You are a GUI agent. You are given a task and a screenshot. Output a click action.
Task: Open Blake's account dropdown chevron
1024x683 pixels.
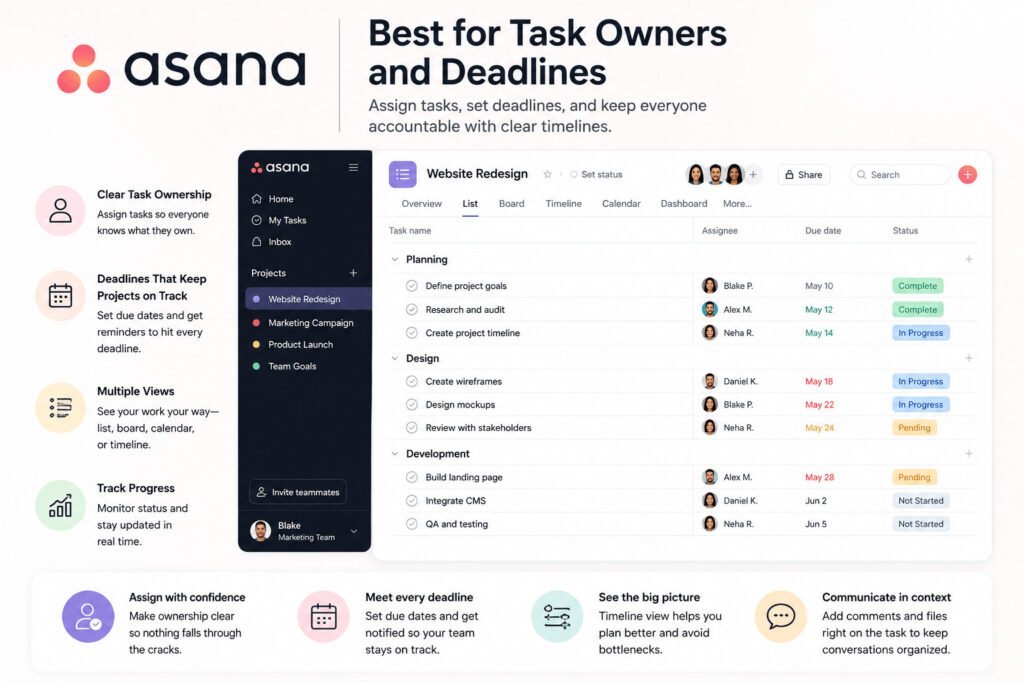(x=353, y=531)
